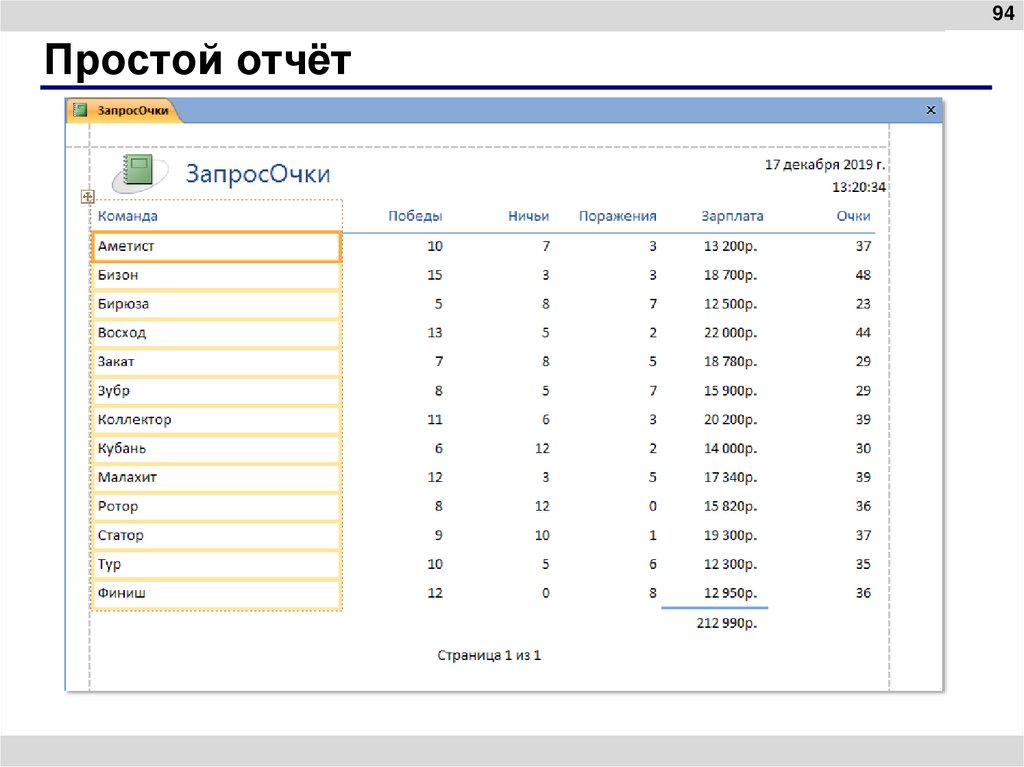Select the Победы column header
This screenshot has height=767, width=1024.
(x=415, y=215)
